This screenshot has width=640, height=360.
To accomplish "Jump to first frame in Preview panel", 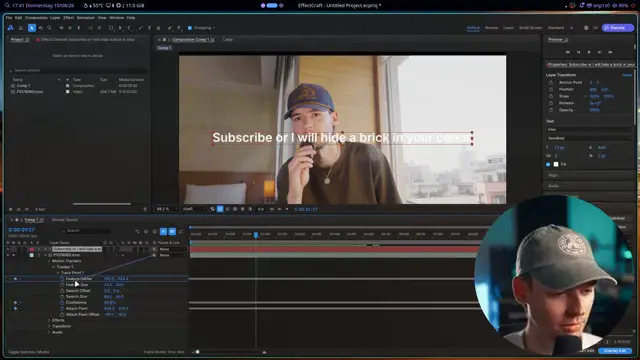I will pyautogui.click(x=568, y=52).
